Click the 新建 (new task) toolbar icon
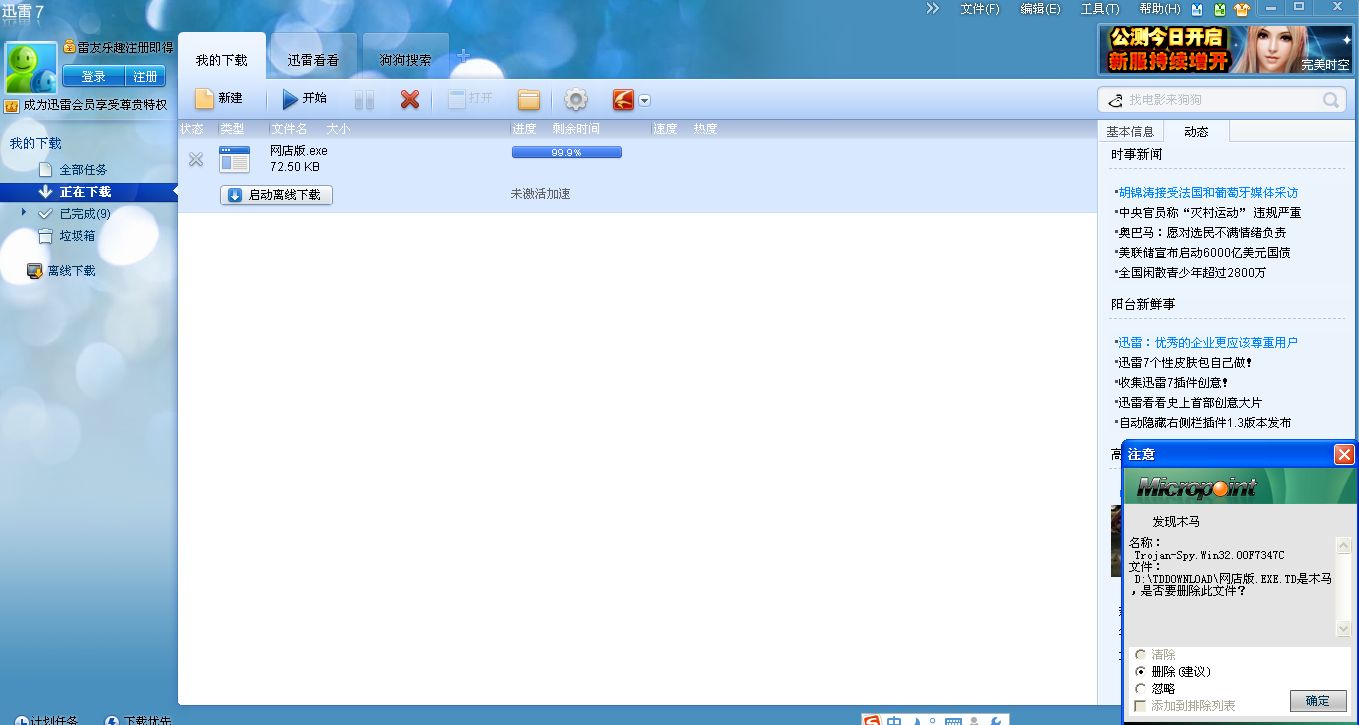This screenshot has height=725, width=1359. click(x=204, y=99)
